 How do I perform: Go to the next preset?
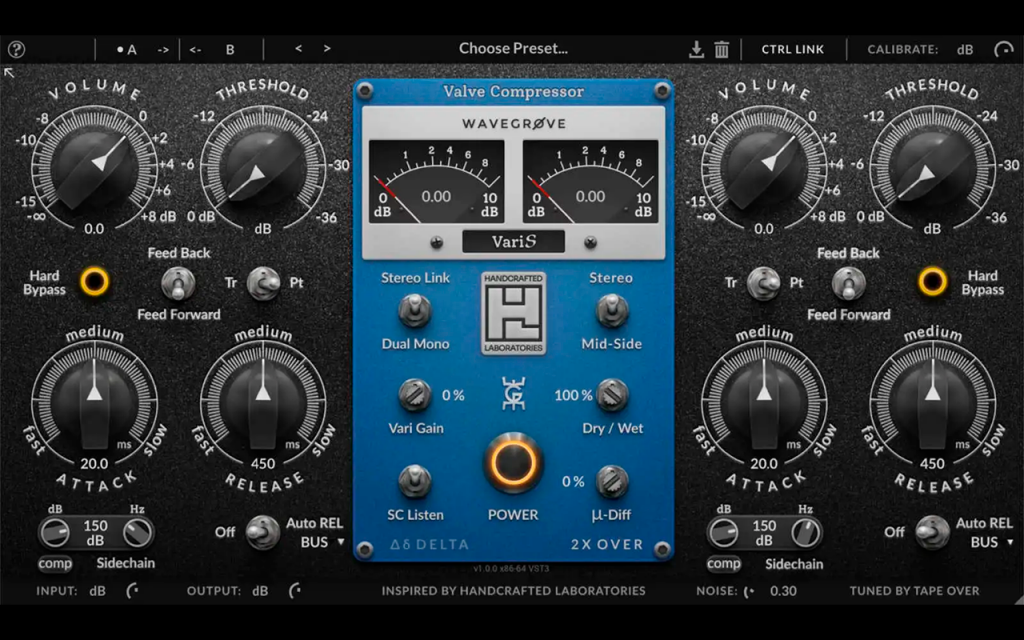327,48
